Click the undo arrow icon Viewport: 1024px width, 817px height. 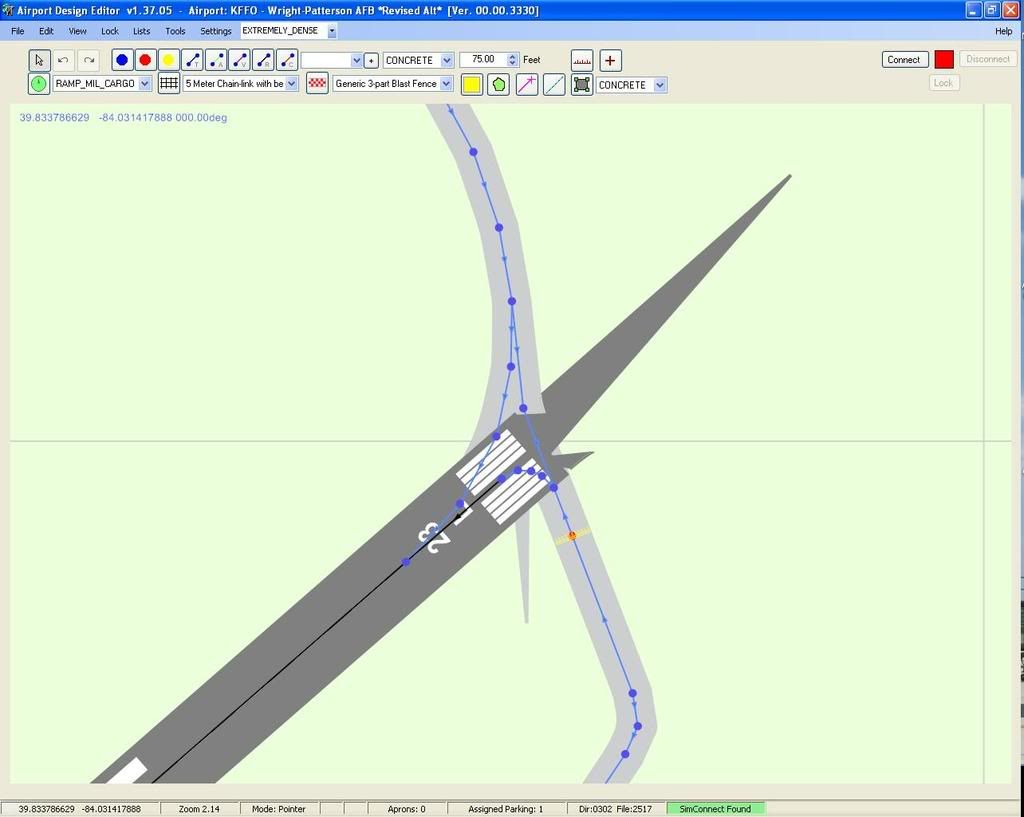(x=63, y=60)
